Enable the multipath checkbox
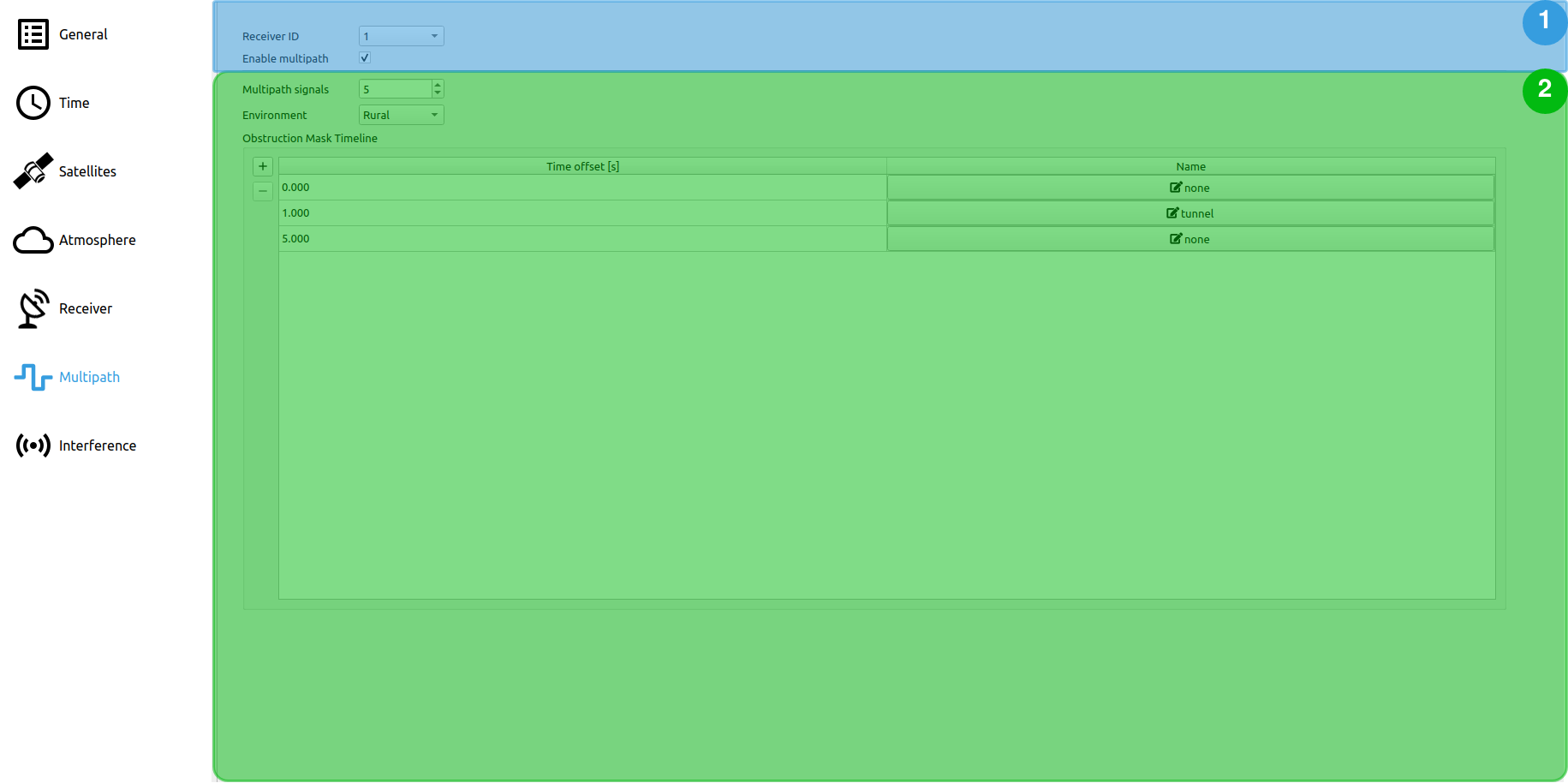The width and height of the screenshot is (1568, 783). tap(364, 57)
